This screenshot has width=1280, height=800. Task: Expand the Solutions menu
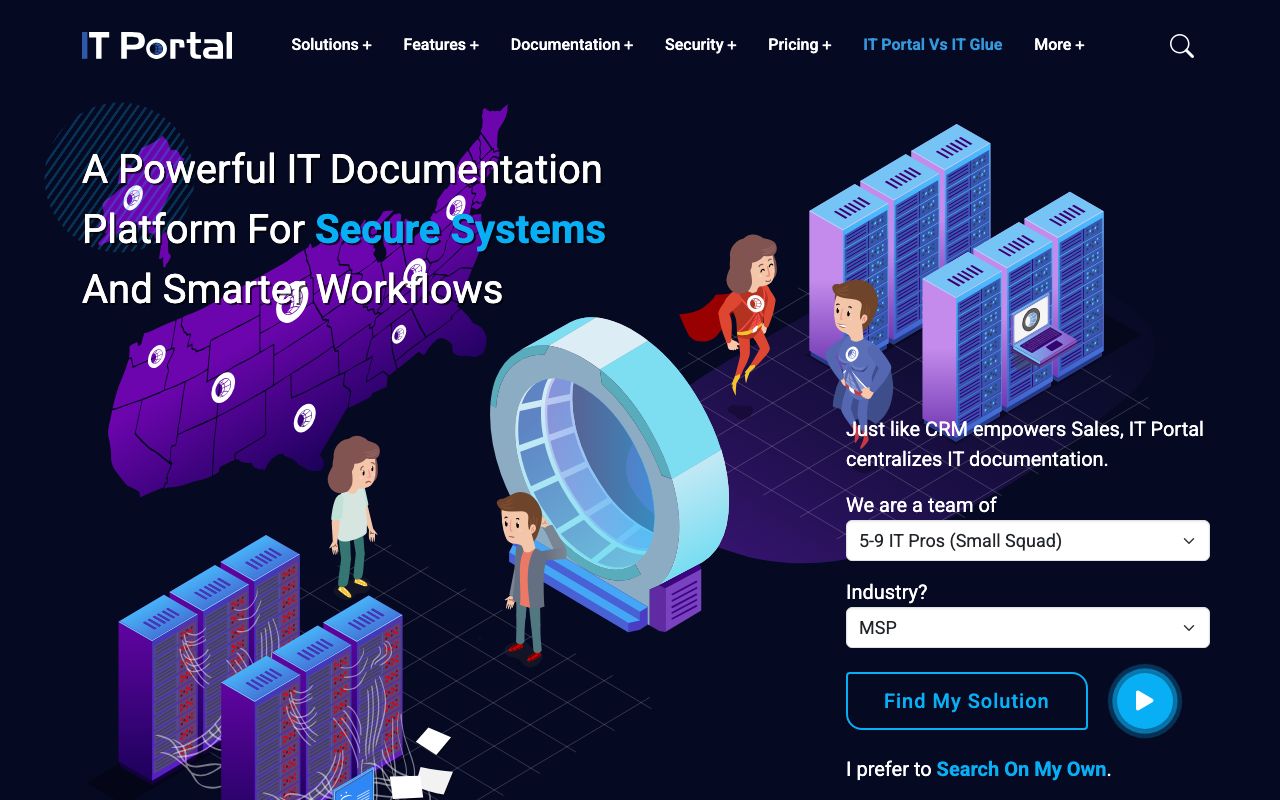tap(331, 45)
